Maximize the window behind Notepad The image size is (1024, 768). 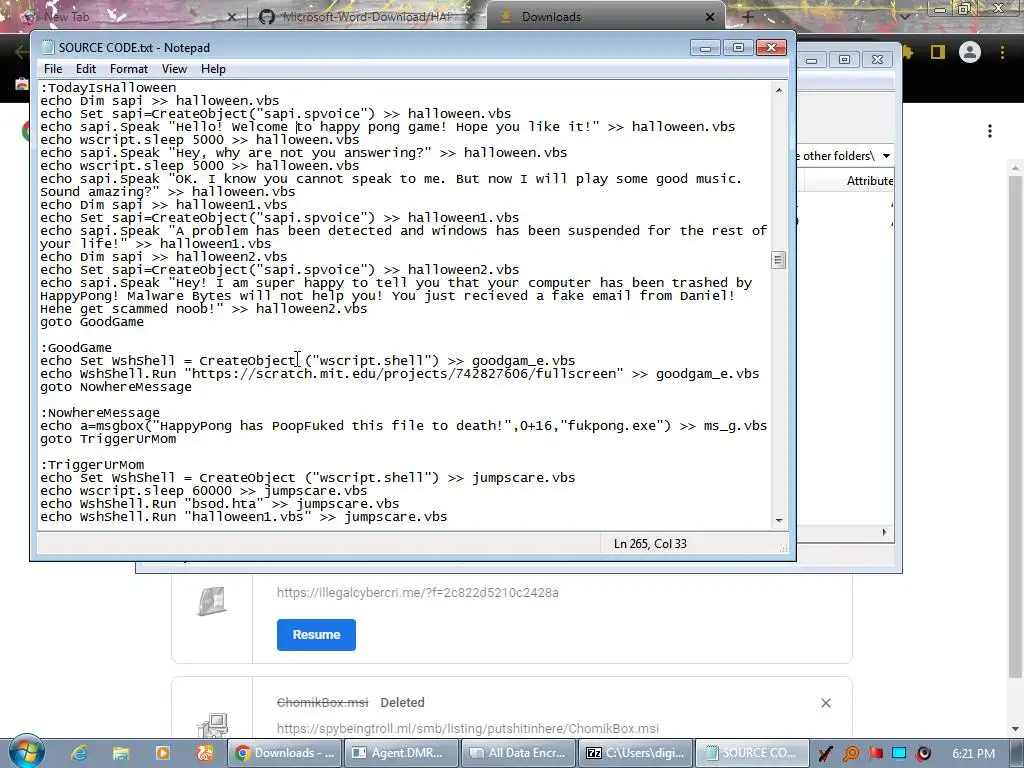click(x=844, y=59)
